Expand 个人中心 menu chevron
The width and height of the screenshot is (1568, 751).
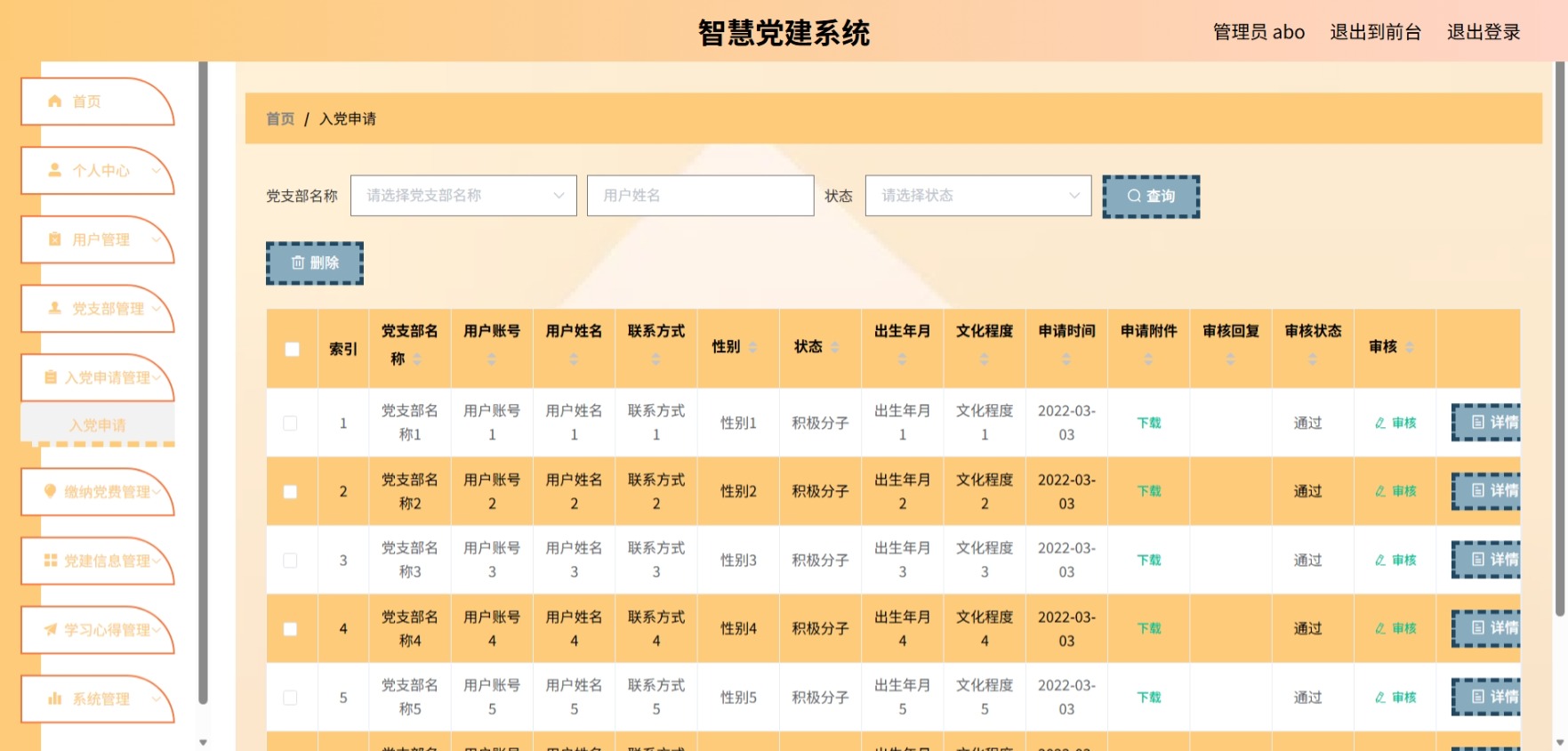point(157,170)
